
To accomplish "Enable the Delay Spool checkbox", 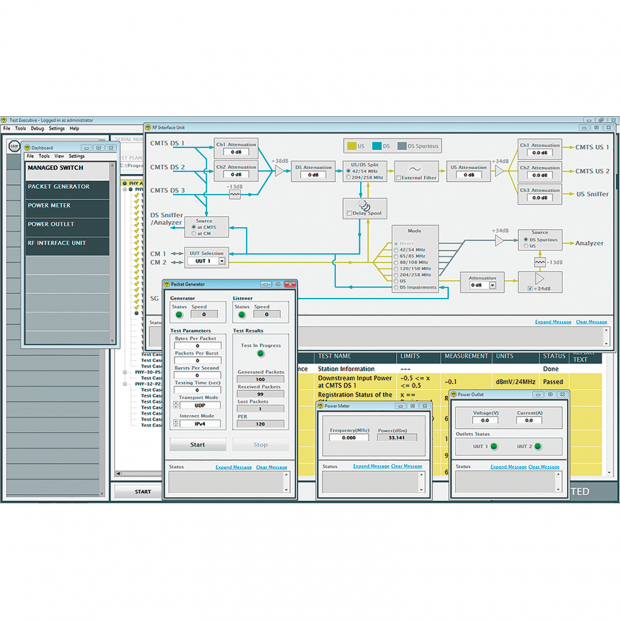I will click(349, 213).
